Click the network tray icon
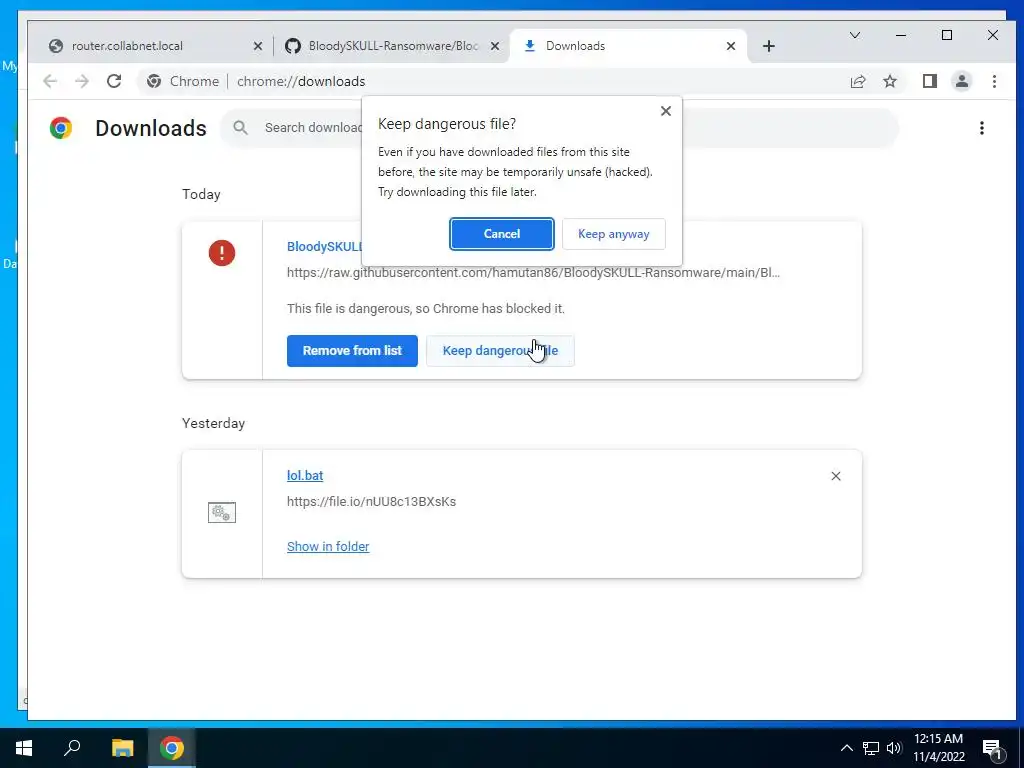The height and width of the screenshot is (768, 1024). [871, 748]
